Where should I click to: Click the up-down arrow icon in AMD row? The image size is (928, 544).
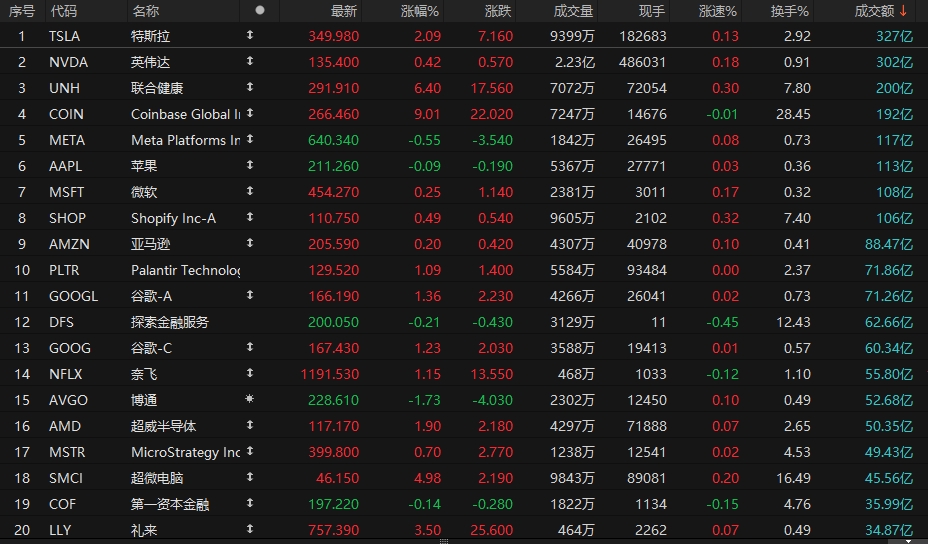click(250, 425)
